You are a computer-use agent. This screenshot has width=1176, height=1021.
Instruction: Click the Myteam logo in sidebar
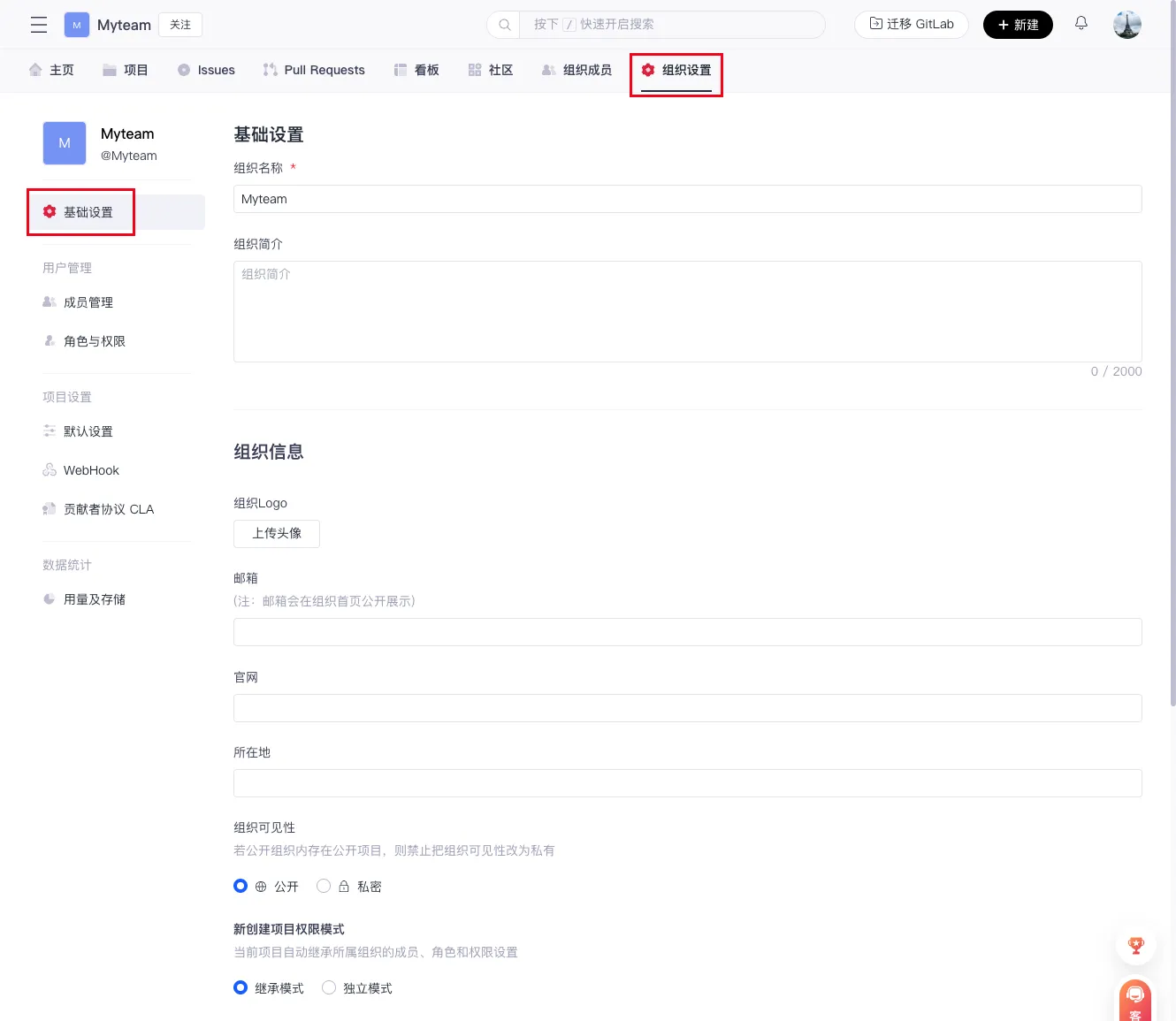(x=65, y=143)
